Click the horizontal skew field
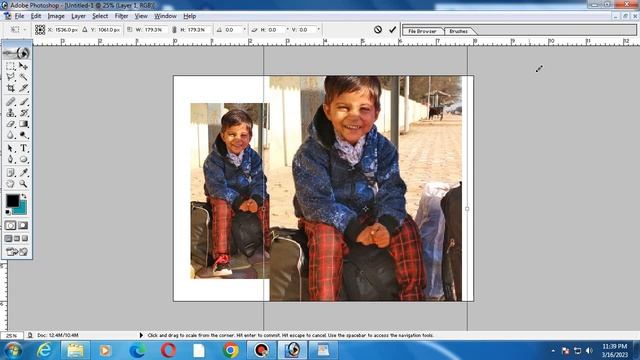The height and width of the screenshot is (360, 640). click(x=276, y=29)
